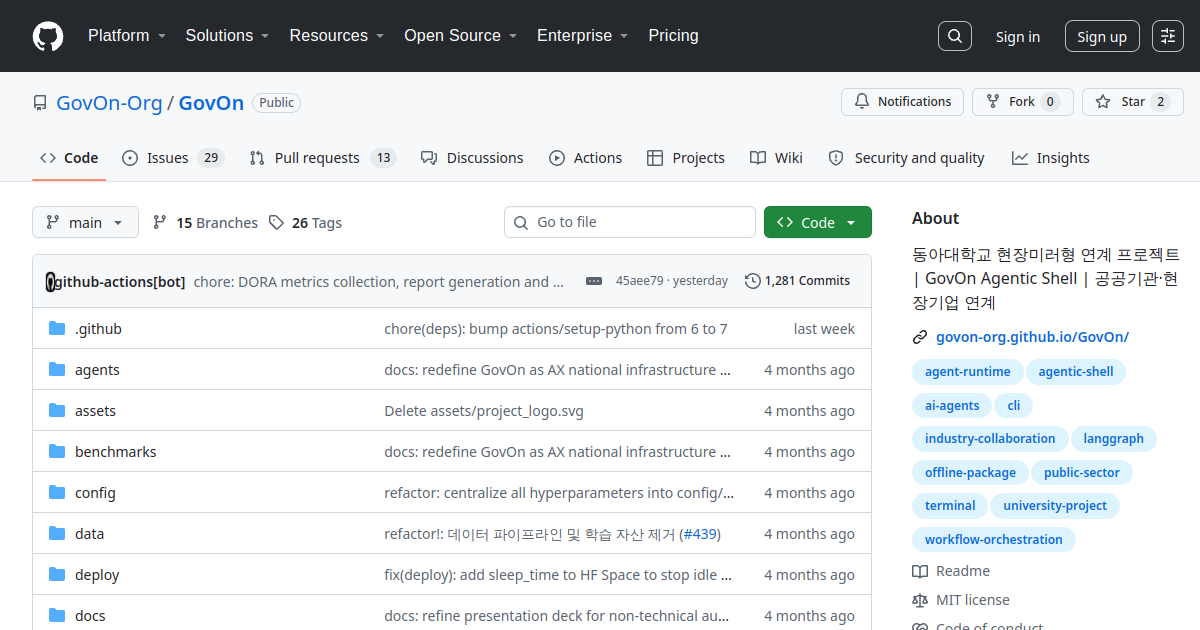Image resolution: width=1200 pixels, height=630 pixels.
Task: Click the fork icon in Fork button
Action: (993, 102)
